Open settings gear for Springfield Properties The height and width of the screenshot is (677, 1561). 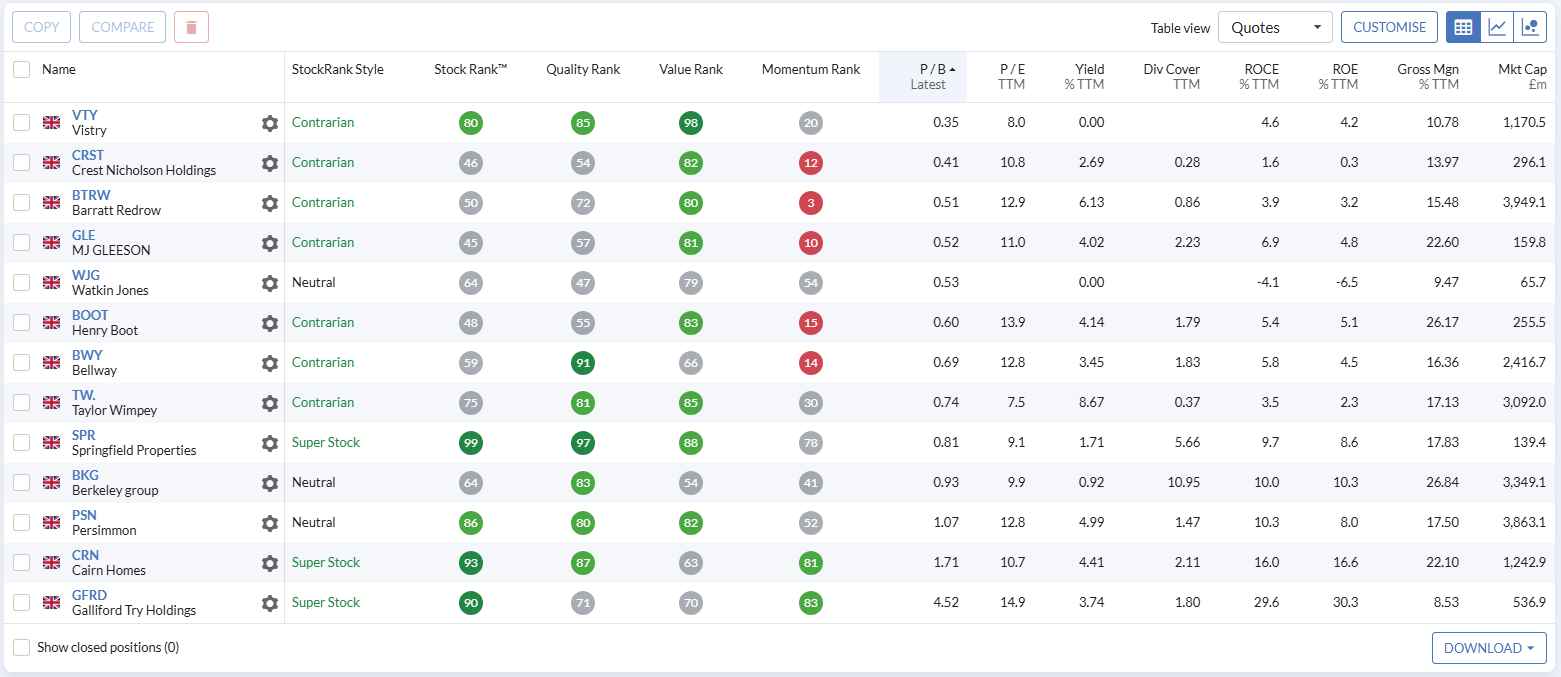tap(269, 443)
